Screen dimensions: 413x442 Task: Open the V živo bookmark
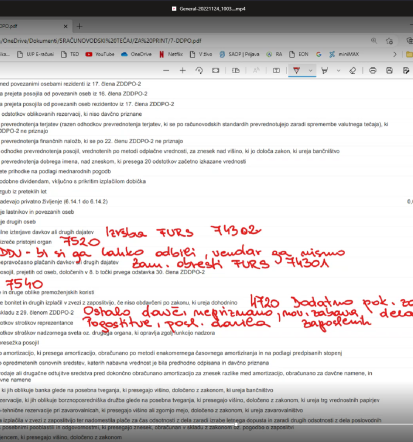[x=201, y=54]
